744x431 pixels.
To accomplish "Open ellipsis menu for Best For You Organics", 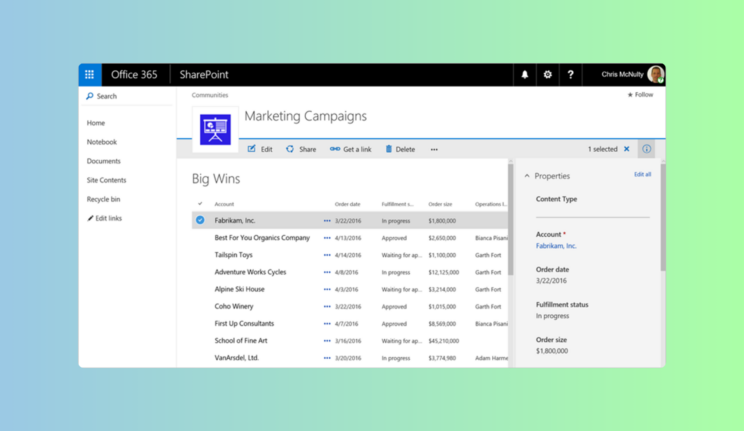I will [327, 238].
